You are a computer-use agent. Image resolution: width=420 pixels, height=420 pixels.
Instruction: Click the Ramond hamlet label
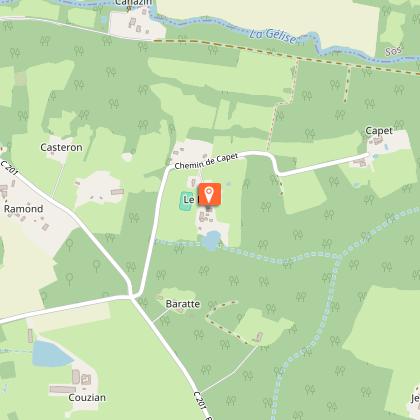click(x=24, y=209)
